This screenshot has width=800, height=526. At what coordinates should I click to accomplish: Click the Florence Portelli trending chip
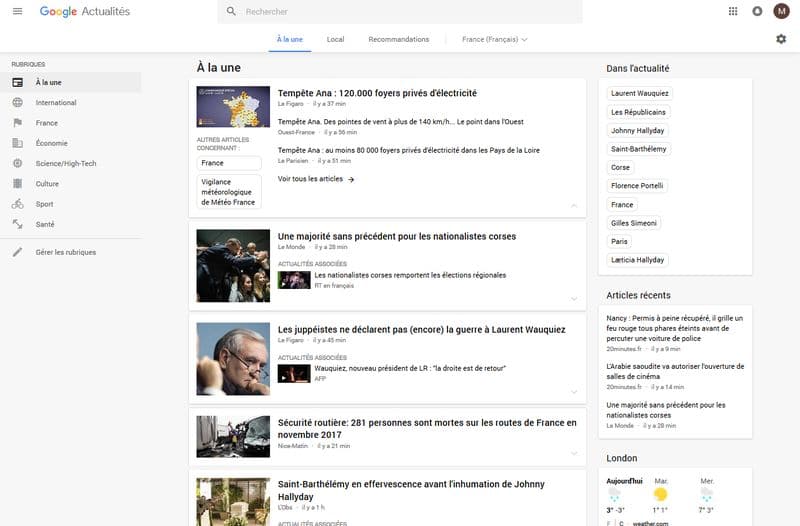pos(637,186)
